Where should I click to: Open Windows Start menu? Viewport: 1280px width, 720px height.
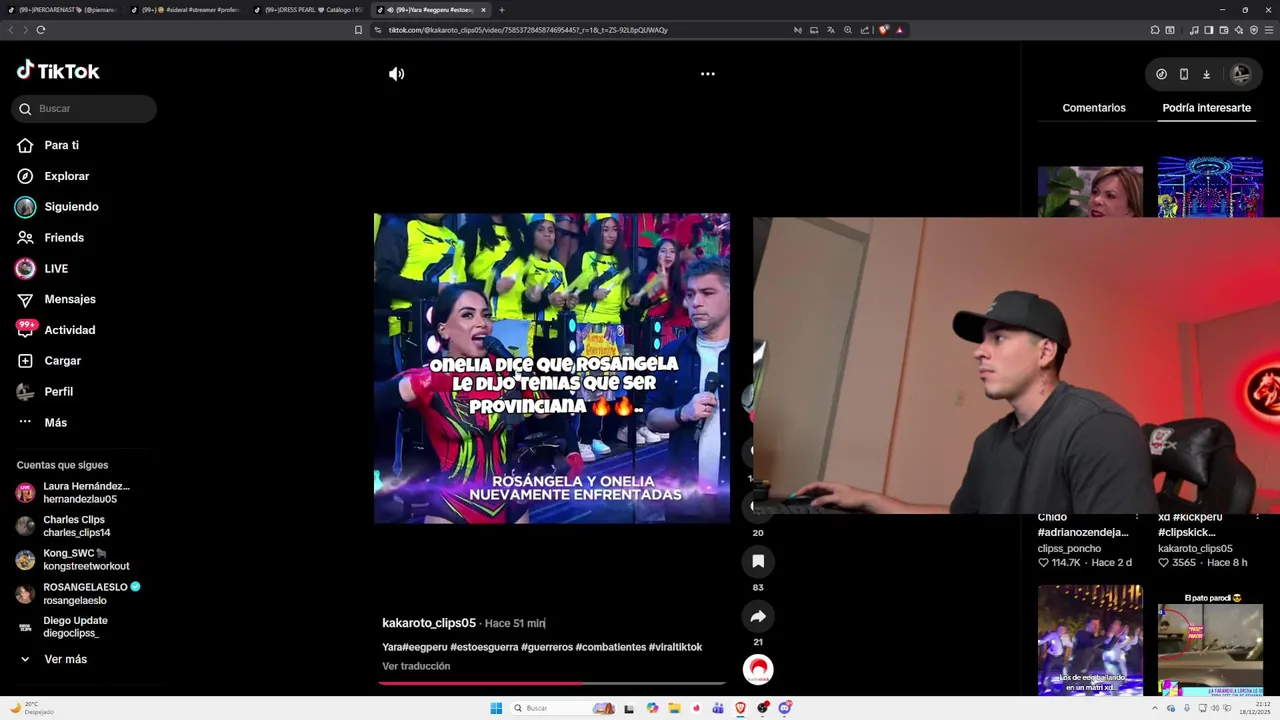click(496, 708)
